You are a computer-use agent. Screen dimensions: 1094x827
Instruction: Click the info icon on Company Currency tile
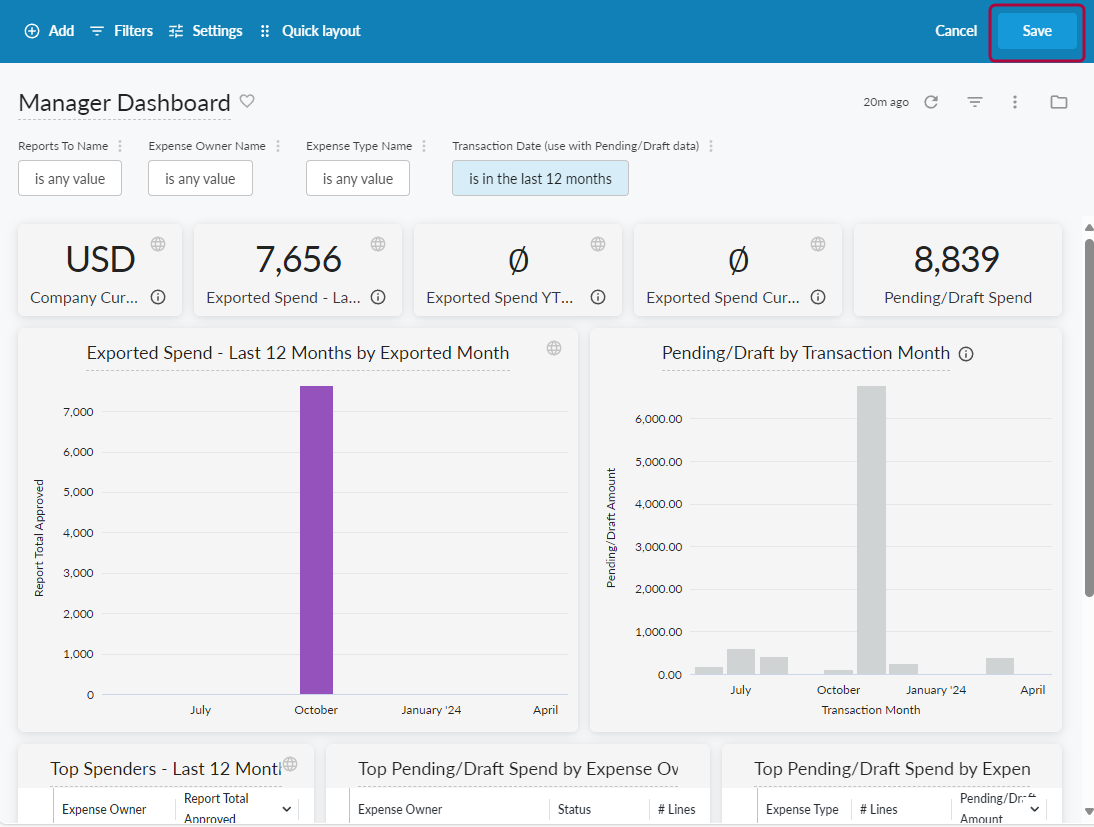(x=158, y=297)
